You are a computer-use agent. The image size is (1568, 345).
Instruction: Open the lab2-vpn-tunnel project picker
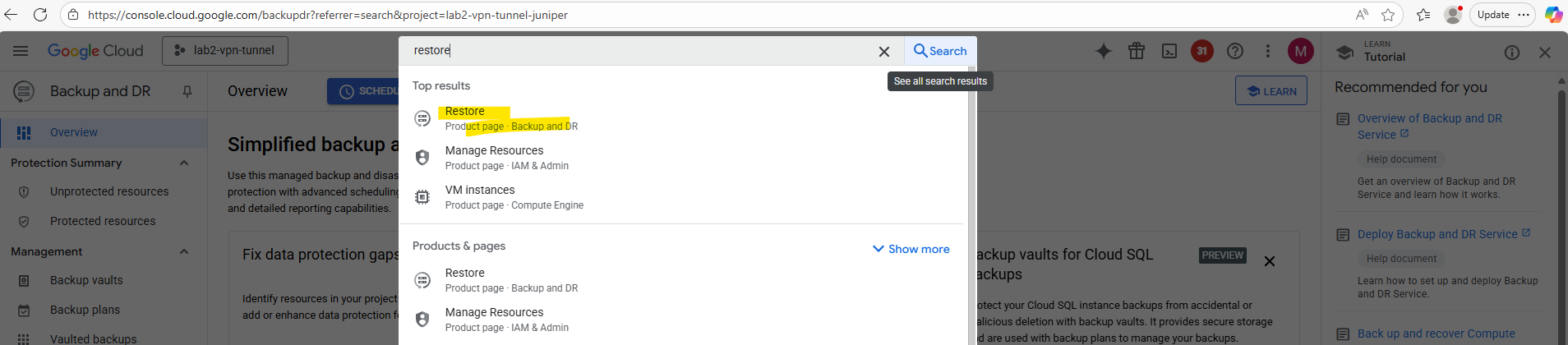coord(225,51)
